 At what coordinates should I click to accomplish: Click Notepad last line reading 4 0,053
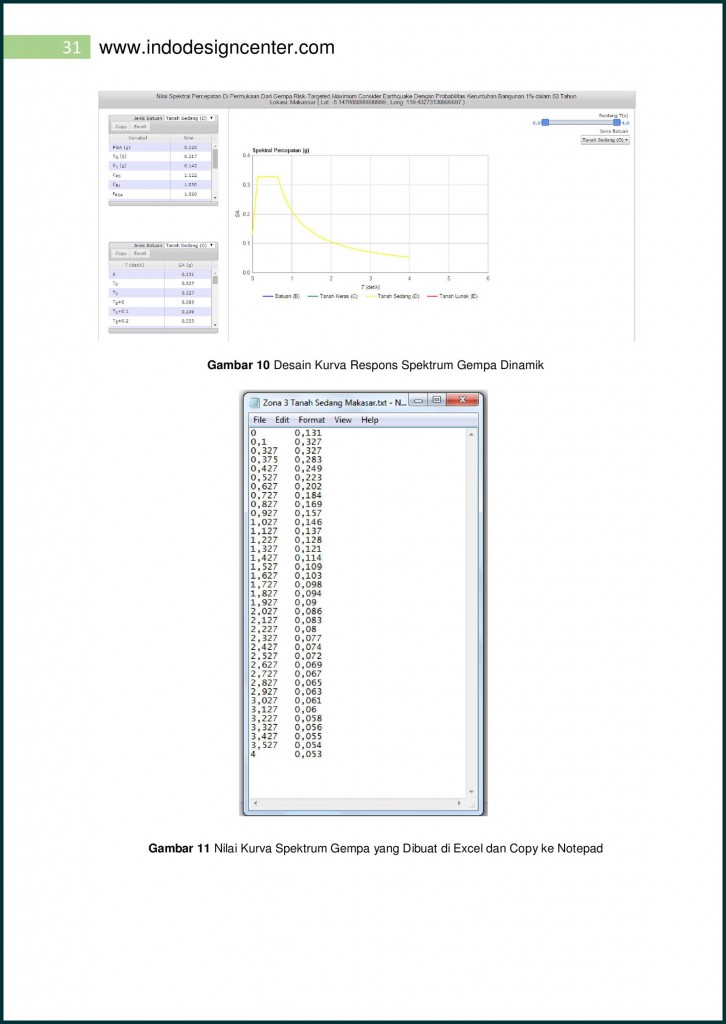(x=287, y=754)
